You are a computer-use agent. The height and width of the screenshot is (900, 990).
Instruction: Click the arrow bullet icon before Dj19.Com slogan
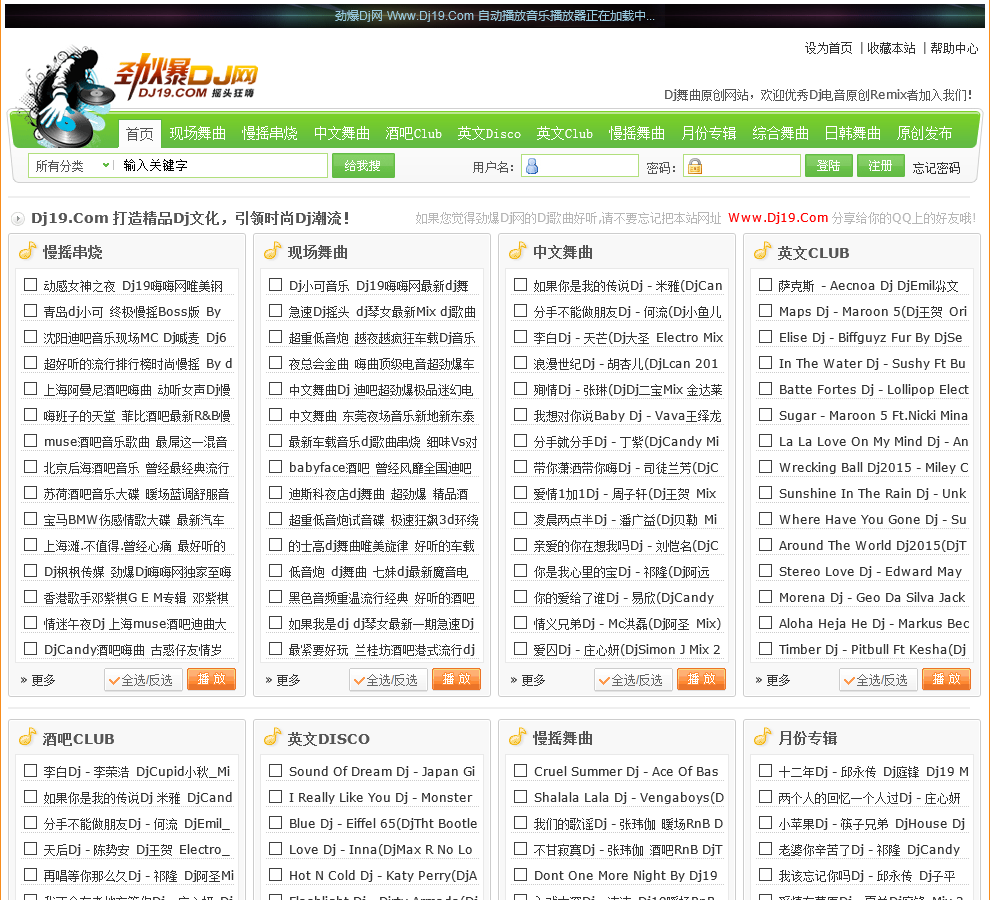tap(18, 219)
